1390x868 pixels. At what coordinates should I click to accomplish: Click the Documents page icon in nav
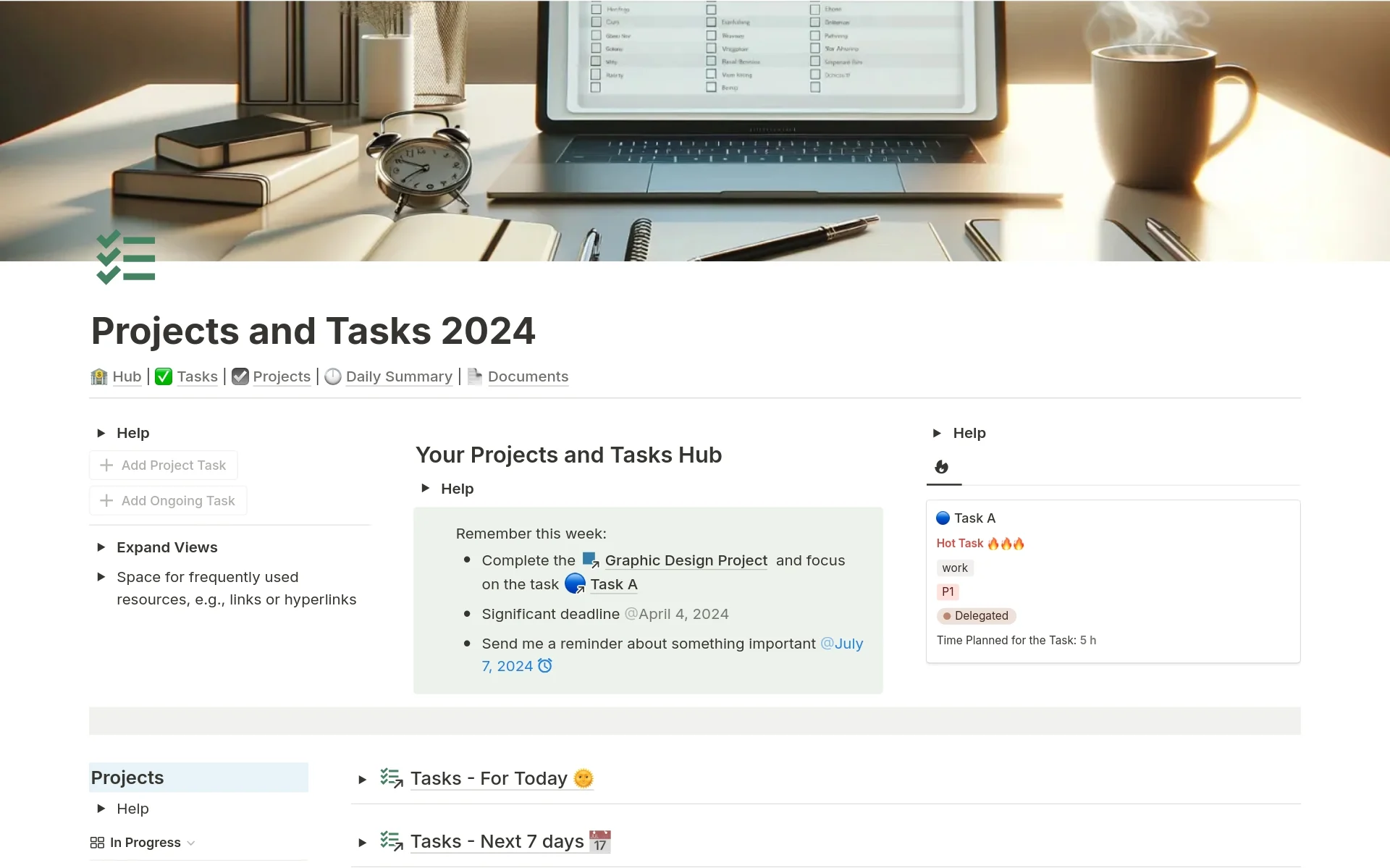coord(475,376)
